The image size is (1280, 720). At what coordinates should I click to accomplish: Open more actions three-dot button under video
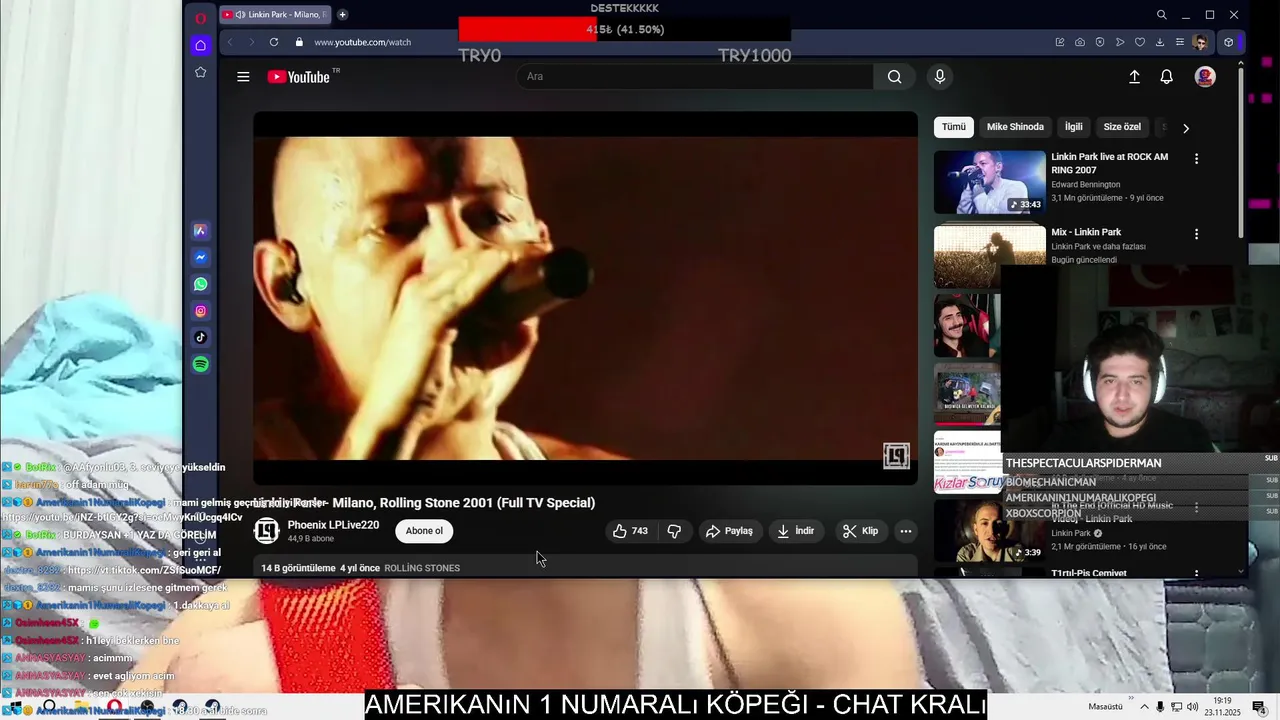point(906,531)
